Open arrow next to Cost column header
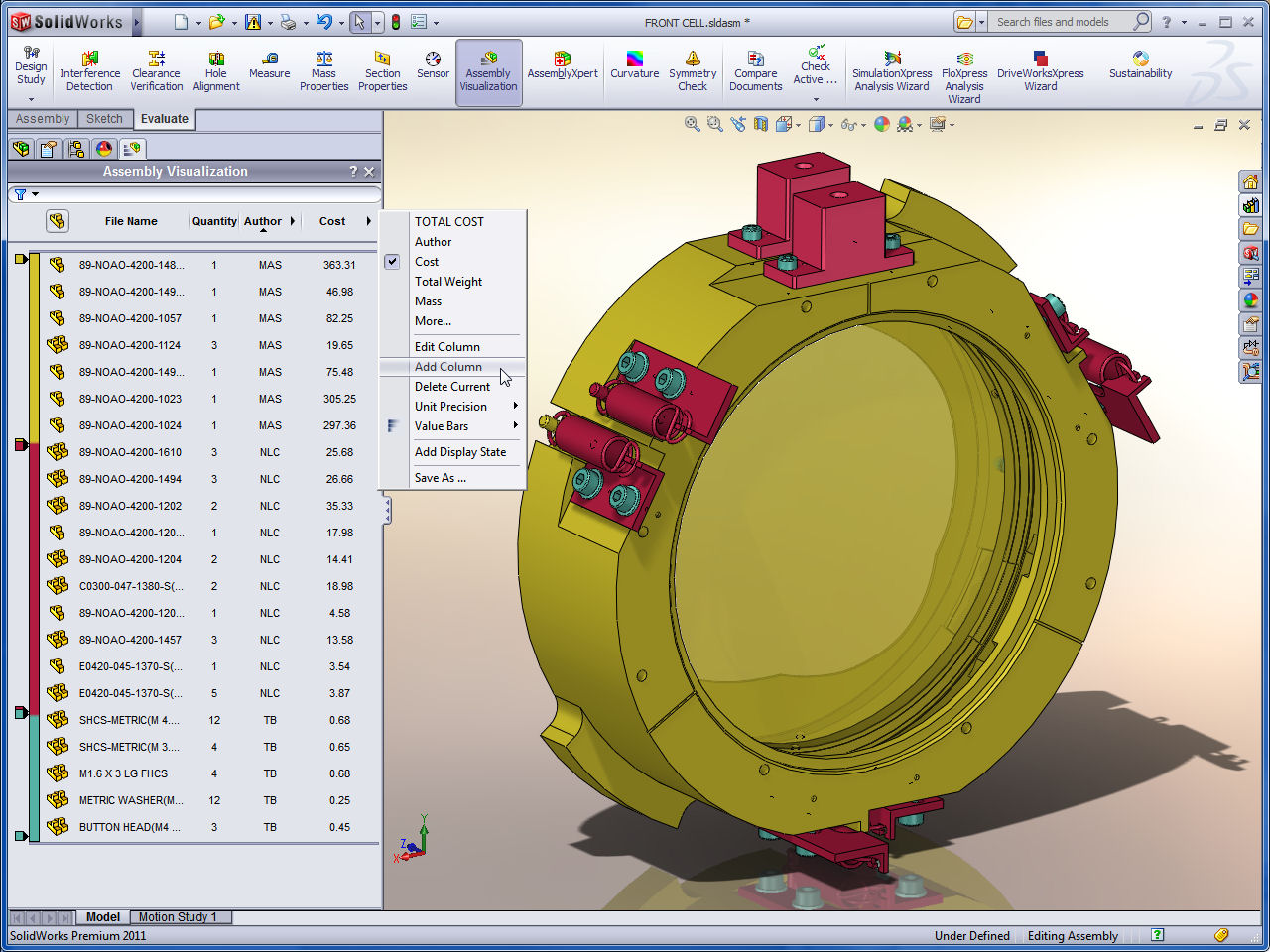 coord(369,221)
